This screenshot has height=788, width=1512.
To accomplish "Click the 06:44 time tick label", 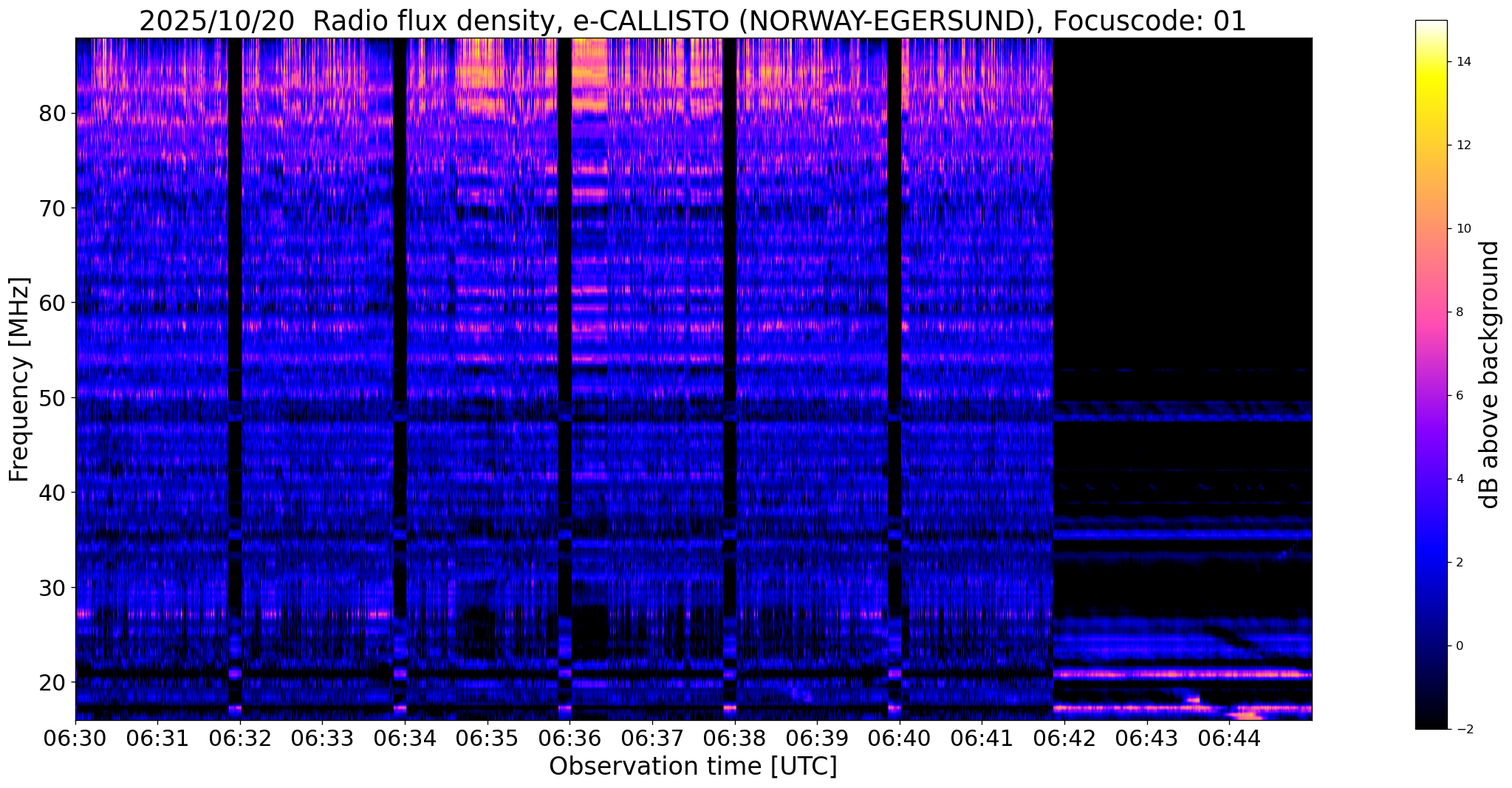I will pyautogui.click(x=1228, y=738).
